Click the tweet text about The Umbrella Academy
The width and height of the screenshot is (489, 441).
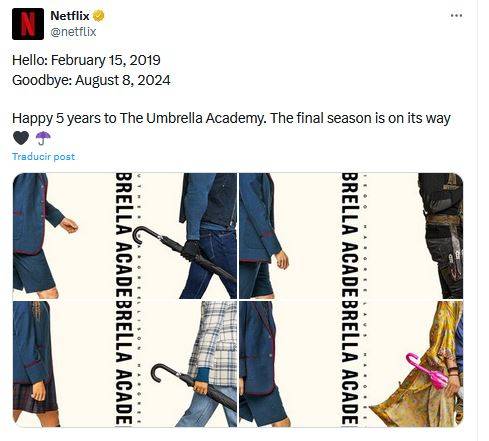[231, 118]
